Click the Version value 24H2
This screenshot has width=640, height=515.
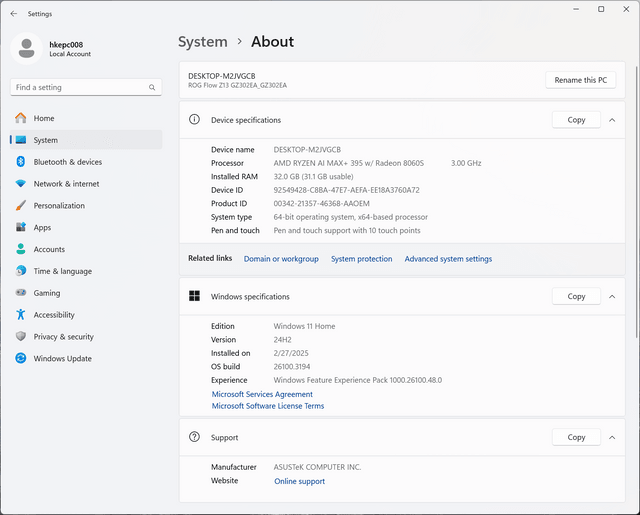pos(282,340)
